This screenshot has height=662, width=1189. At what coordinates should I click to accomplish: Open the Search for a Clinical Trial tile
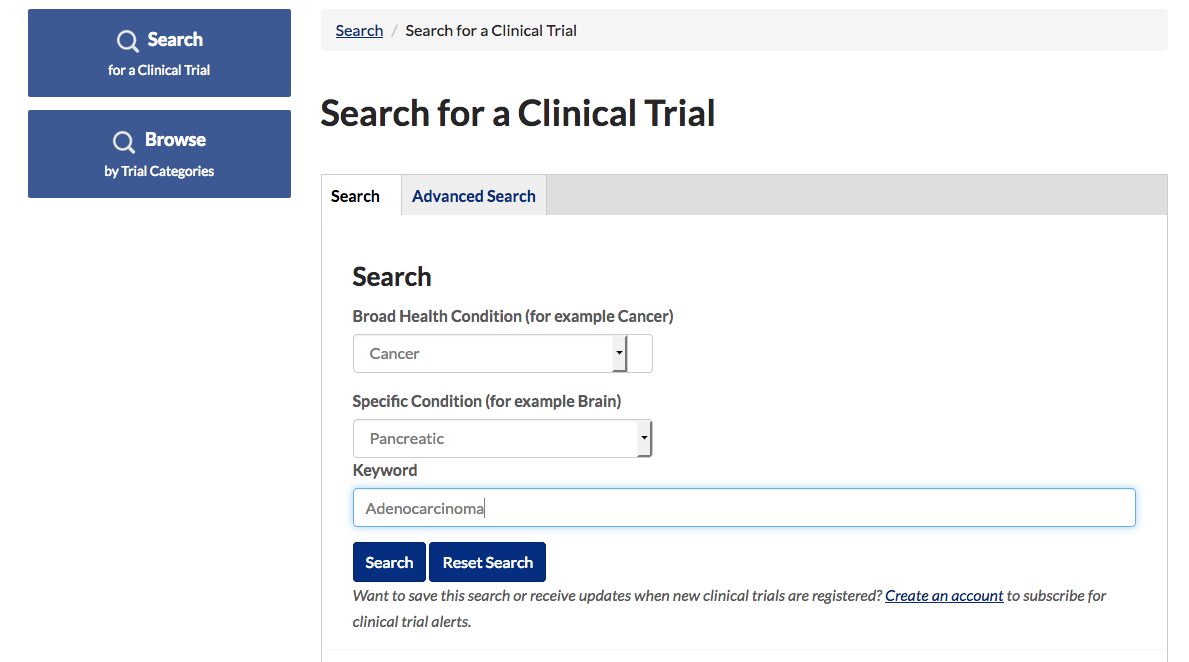(159, 53)
